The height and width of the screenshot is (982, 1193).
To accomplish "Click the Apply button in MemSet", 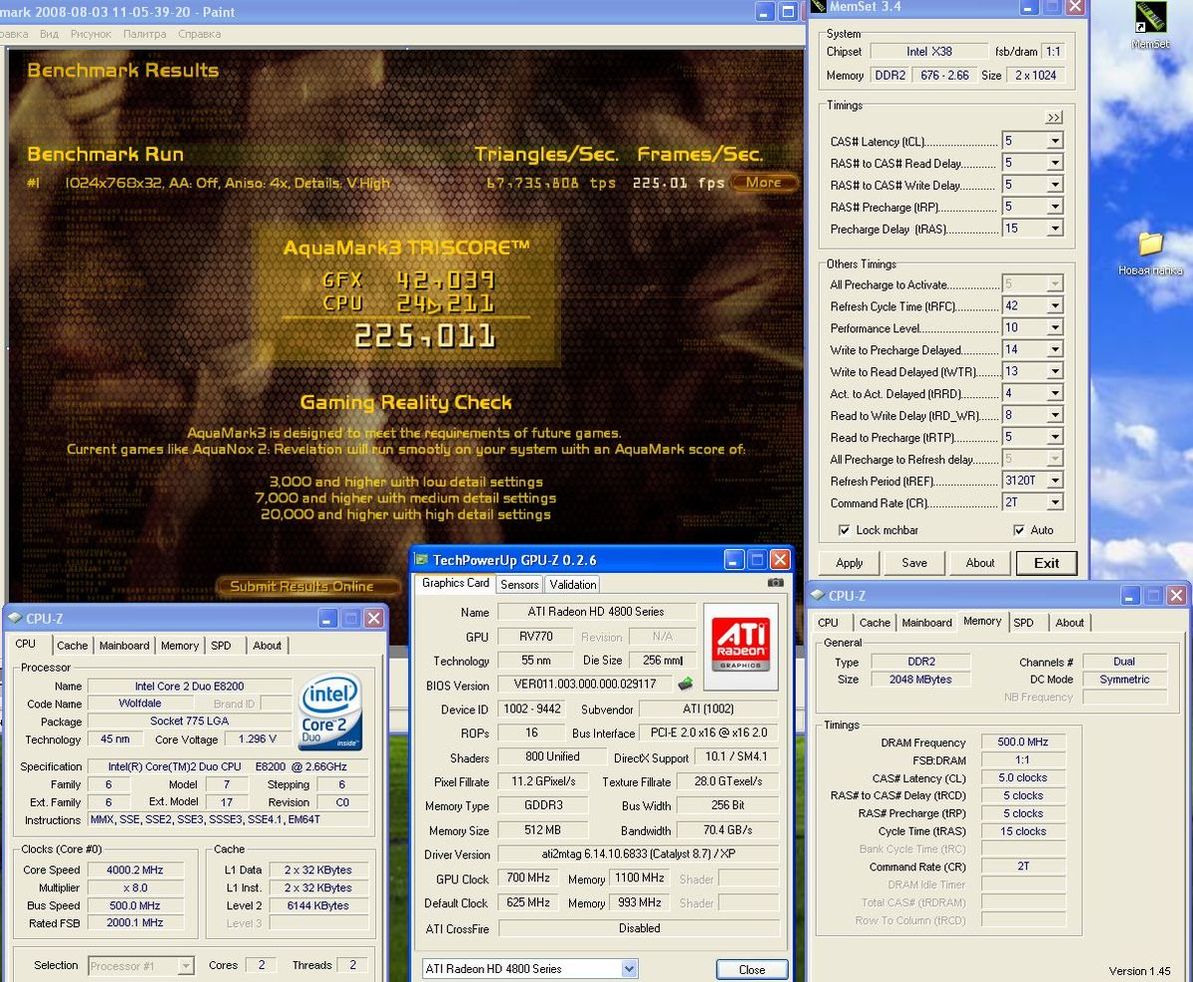I will click(849, 563).
